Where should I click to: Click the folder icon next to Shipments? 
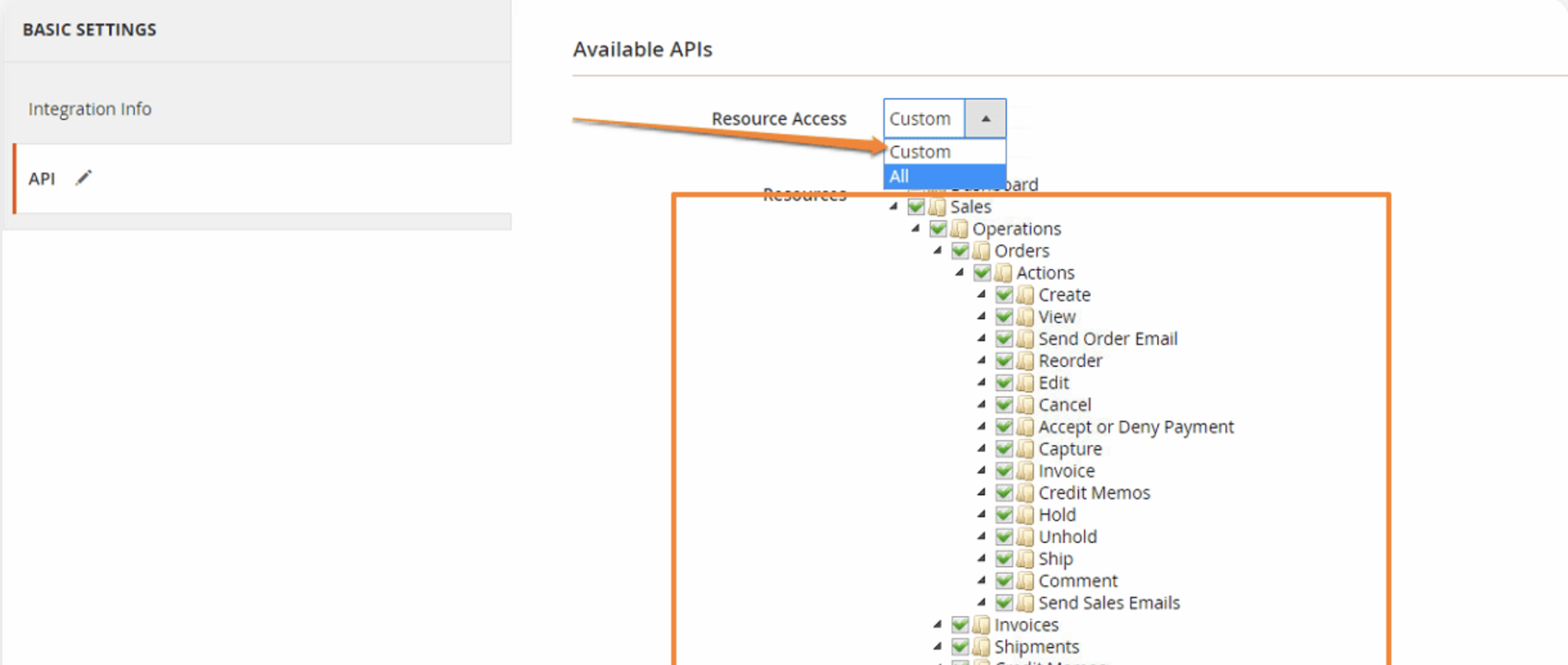pos(982,647)
